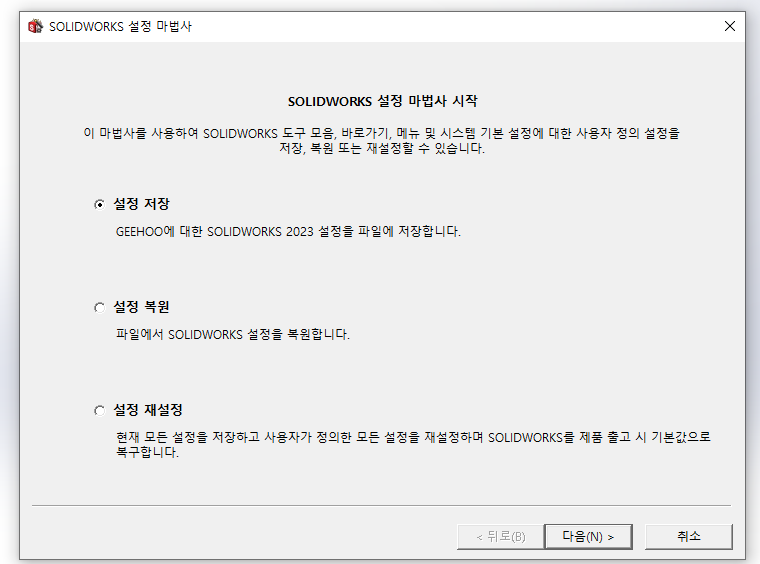This screenshot has width=760, height=564.
Task: Choose the 설정 복원 radio option
Action: [99, 308]
